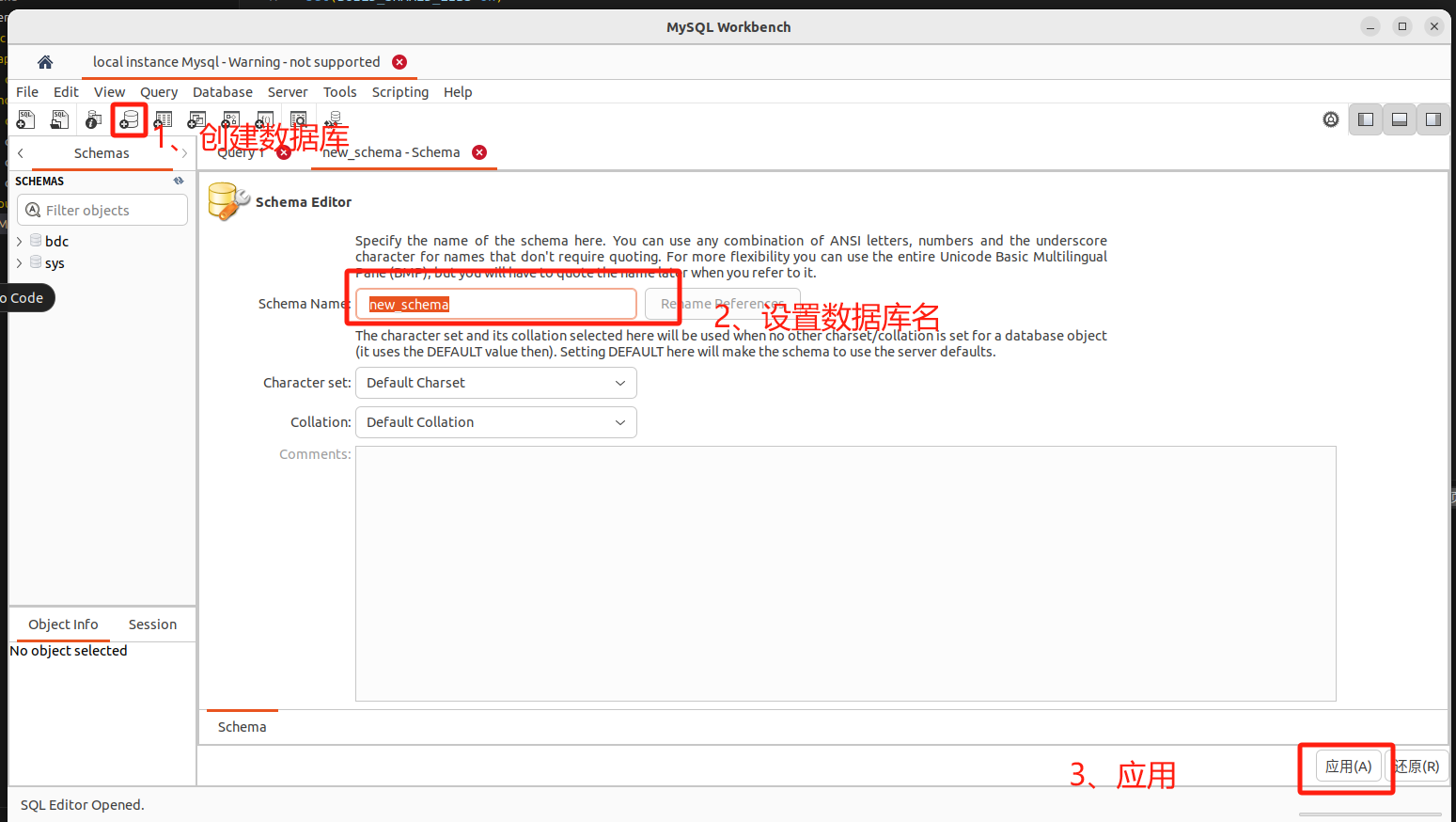Click the search table data icon
This screenshot has height=822, width=1456.
(x=299, y=119)
